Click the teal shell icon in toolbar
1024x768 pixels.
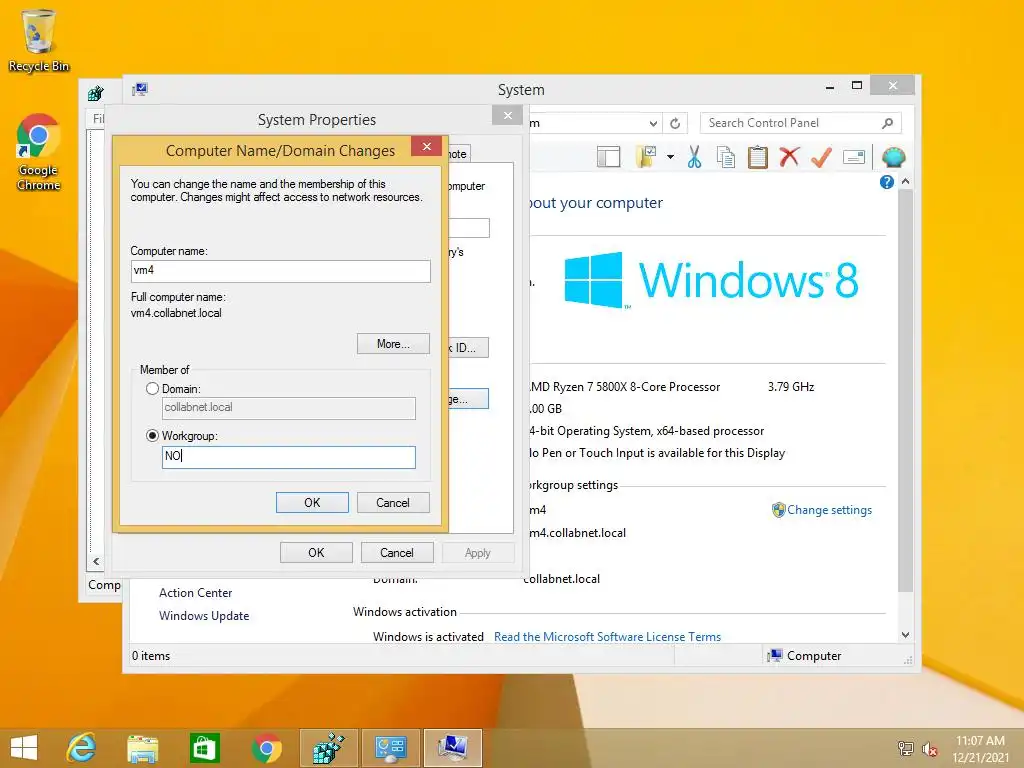click(893, 157)
